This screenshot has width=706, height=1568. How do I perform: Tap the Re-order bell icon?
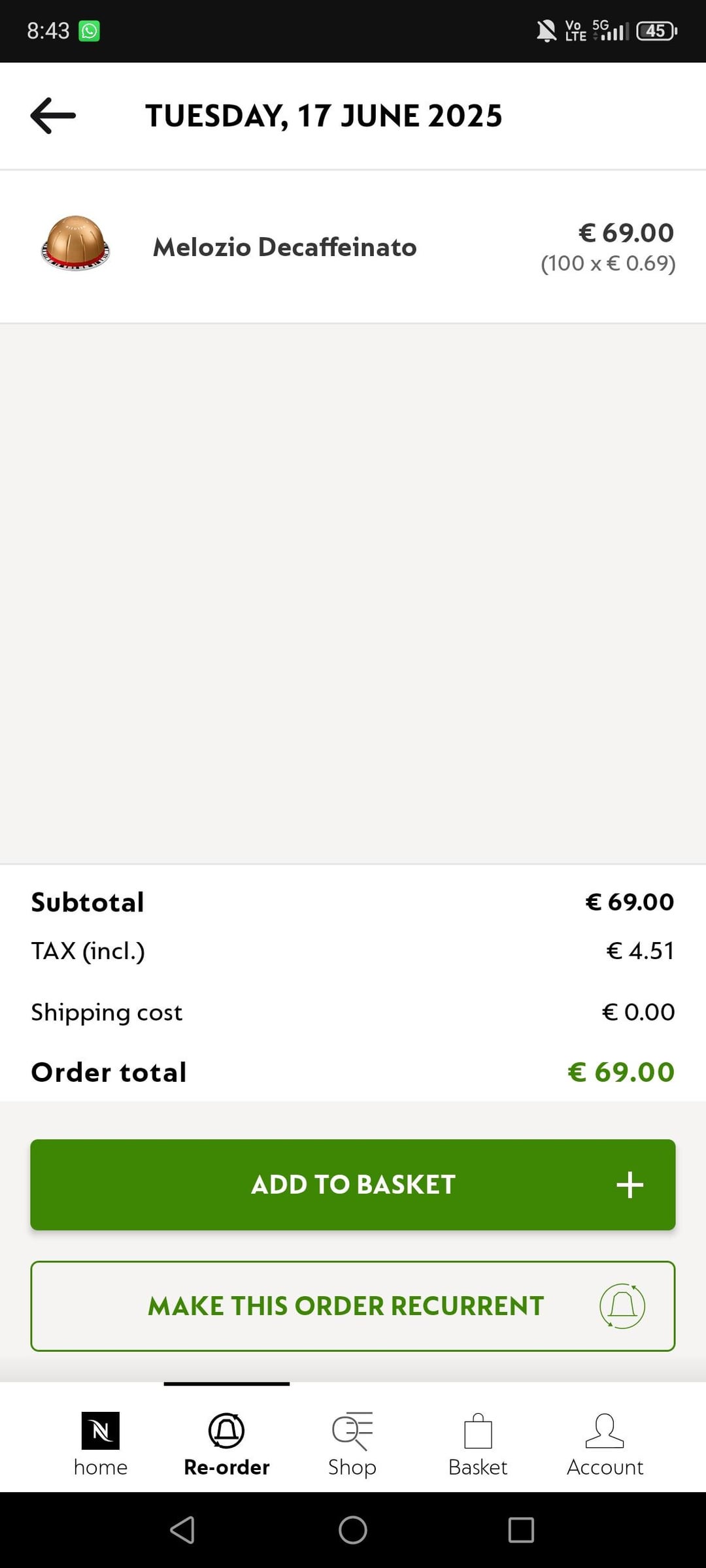(x=226, y=1431)
